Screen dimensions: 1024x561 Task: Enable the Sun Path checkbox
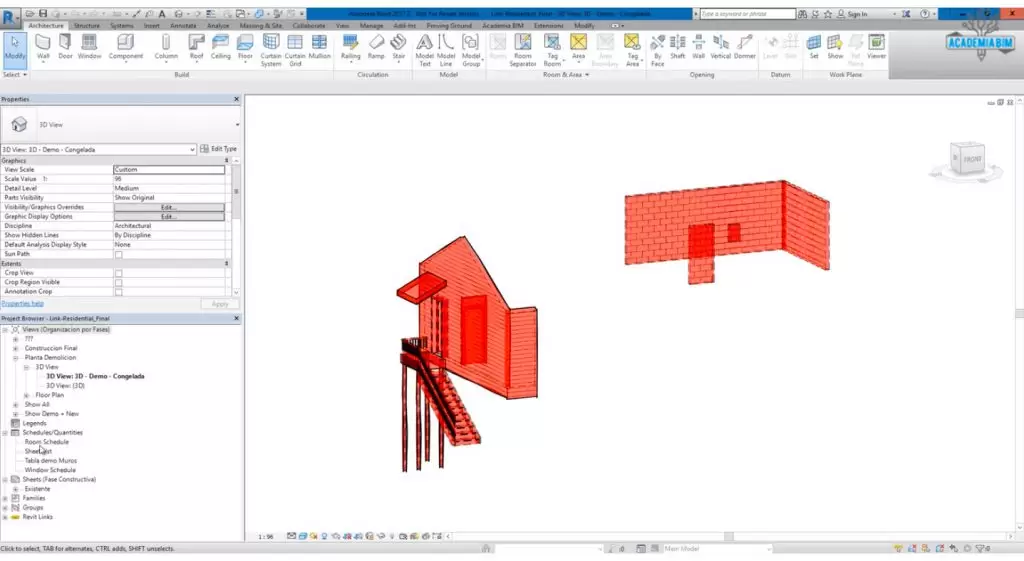pos(118,254)
